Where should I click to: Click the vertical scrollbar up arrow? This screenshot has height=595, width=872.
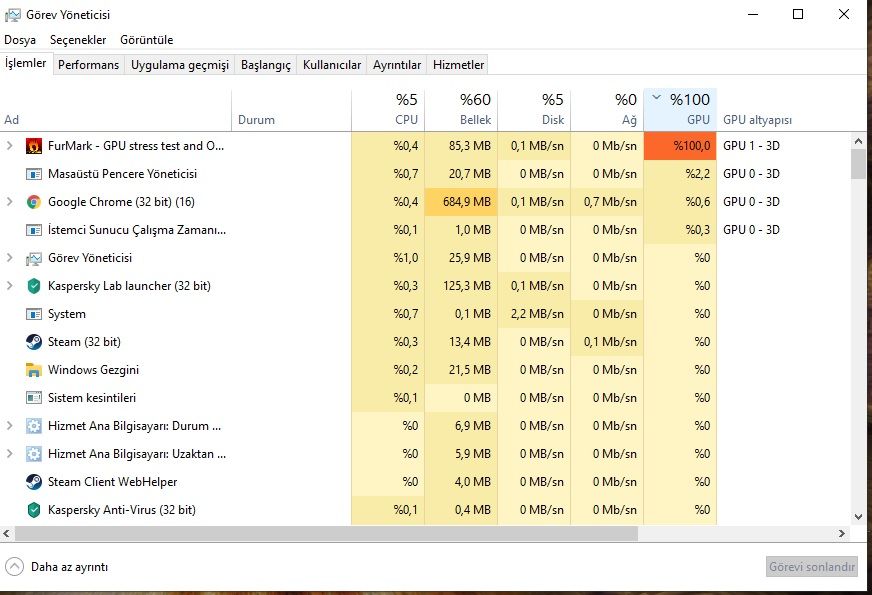click(x=858, y=141)
